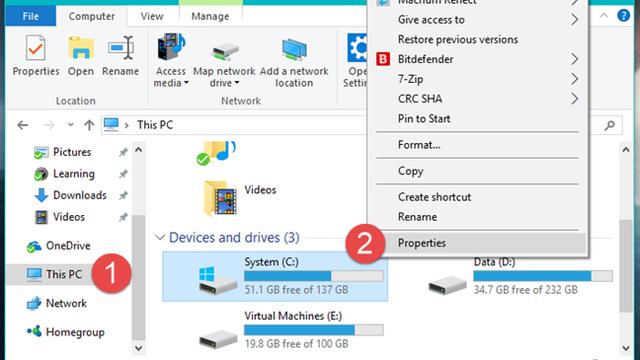Screen dimensions: 640x360
Task: Open the Bitdefender context submenu
Action: (x=478, y=59)
